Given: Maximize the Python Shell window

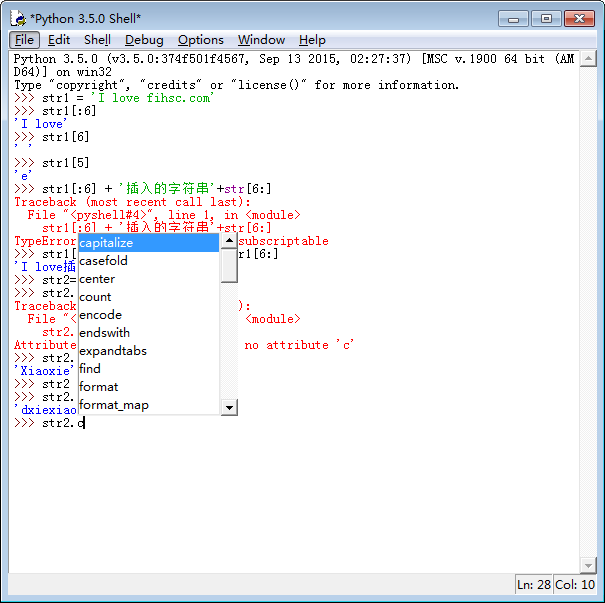Looking at the screenshot, I should click(546, 18).
